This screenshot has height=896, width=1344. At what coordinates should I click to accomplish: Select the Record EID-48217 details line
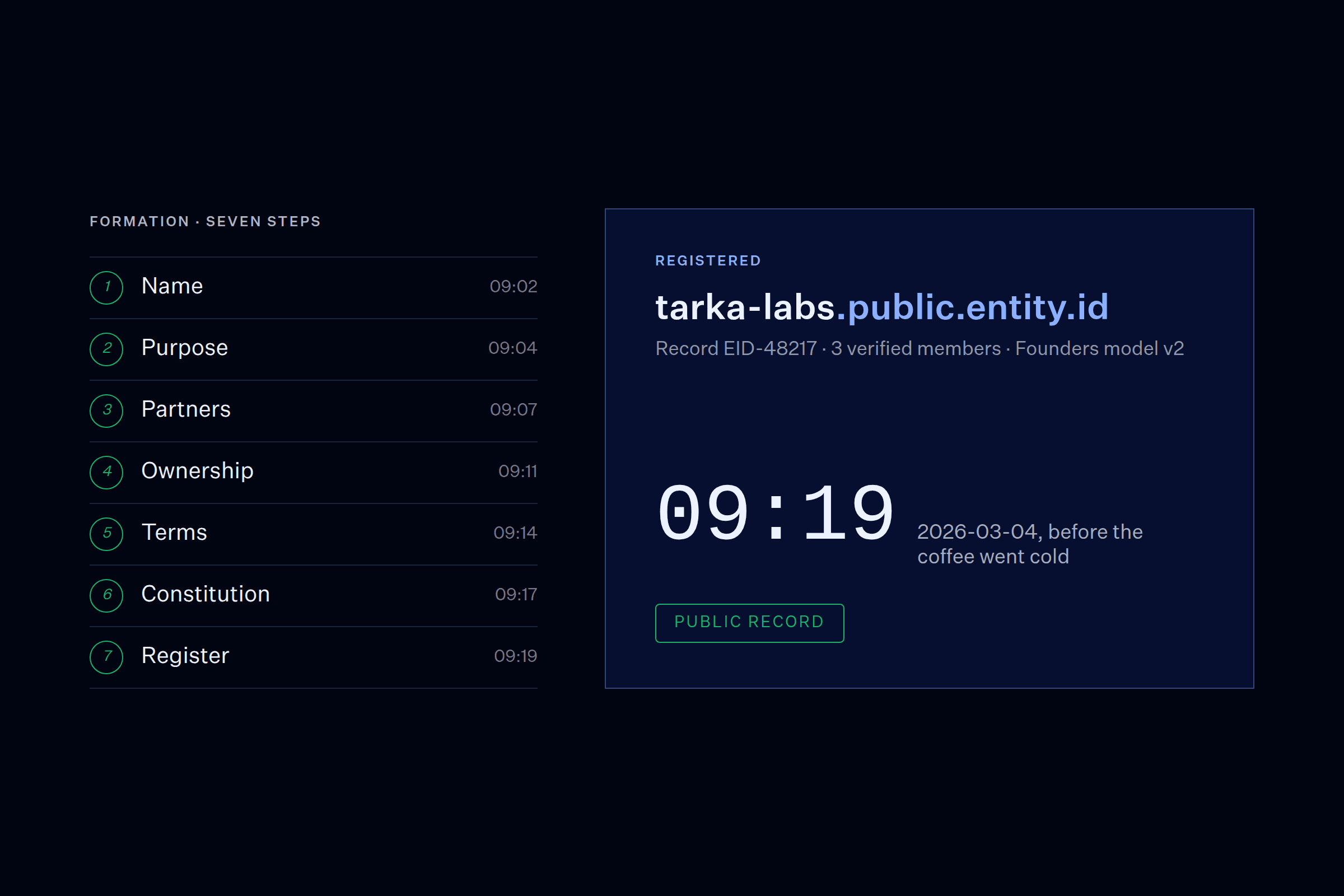coord(920,348)
